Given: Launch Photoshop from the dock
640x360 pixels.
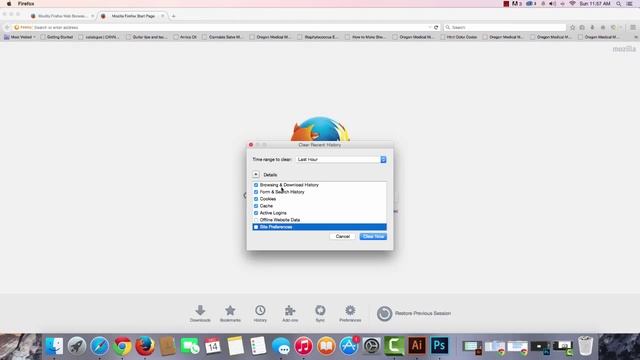Looking at the screenshot, I should click(439, 346).
